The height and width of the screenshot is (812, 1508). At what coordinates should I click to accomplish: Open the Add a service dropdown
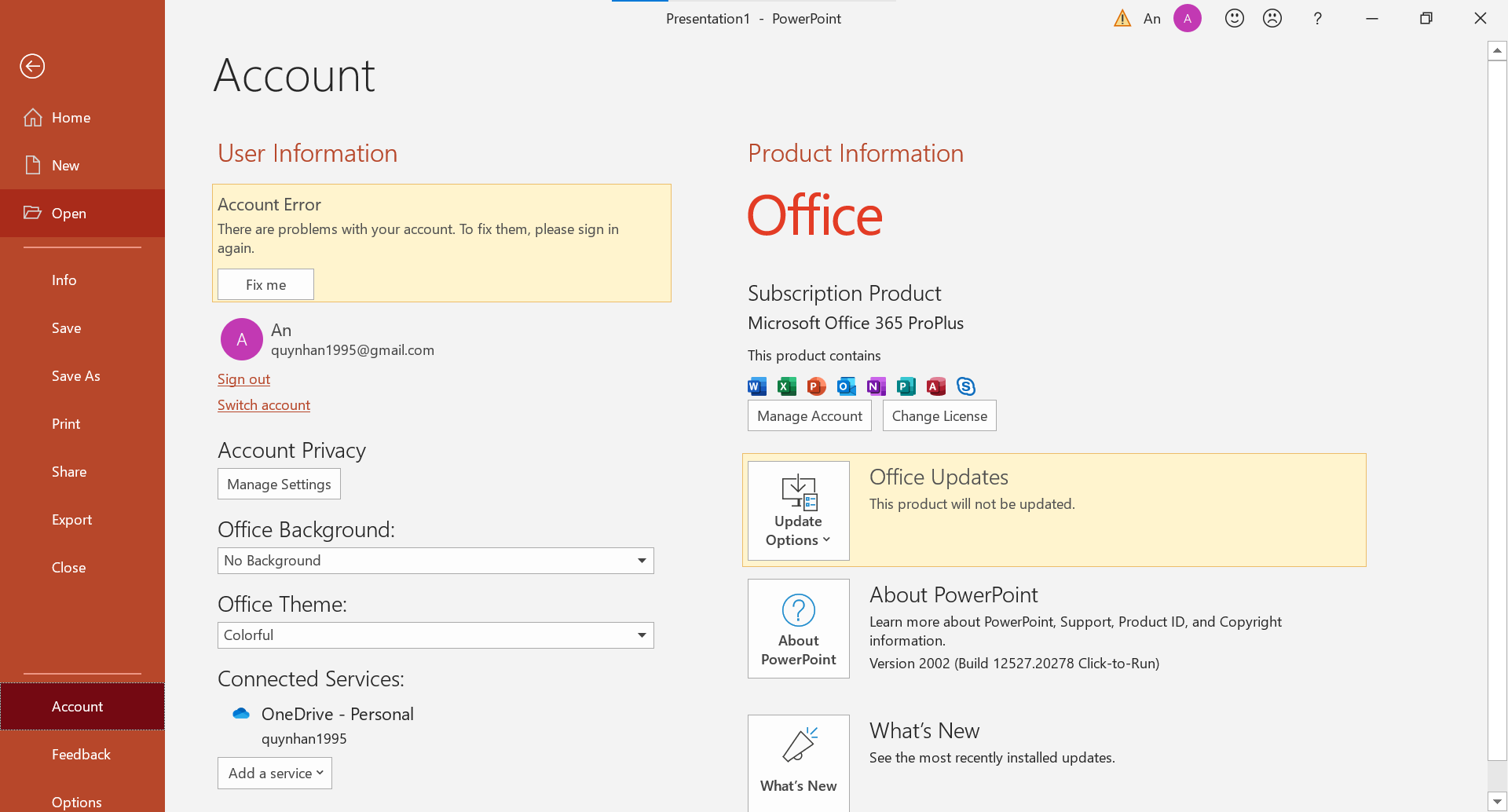(275, 773)
